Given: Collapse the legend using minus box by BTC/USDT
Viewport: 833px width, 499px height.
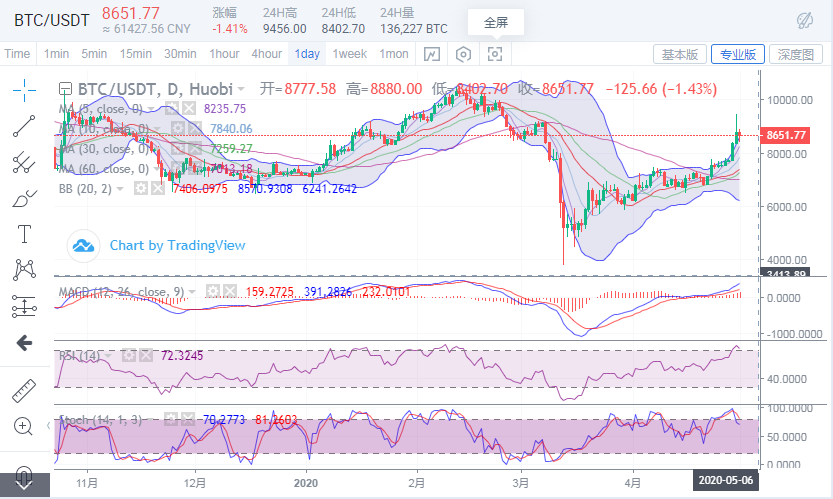Looking at the screenshot, I should coord(65,88).
